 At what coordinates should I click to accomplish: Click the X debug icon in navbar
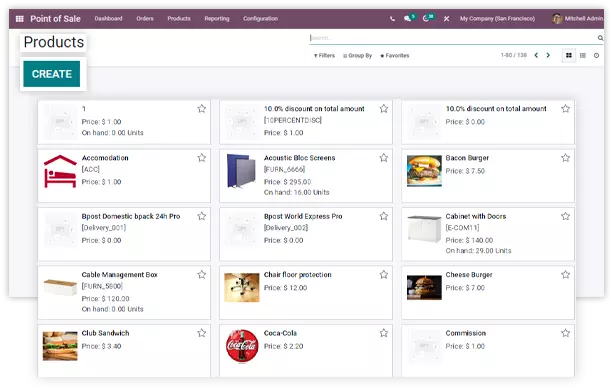point(446,18)
